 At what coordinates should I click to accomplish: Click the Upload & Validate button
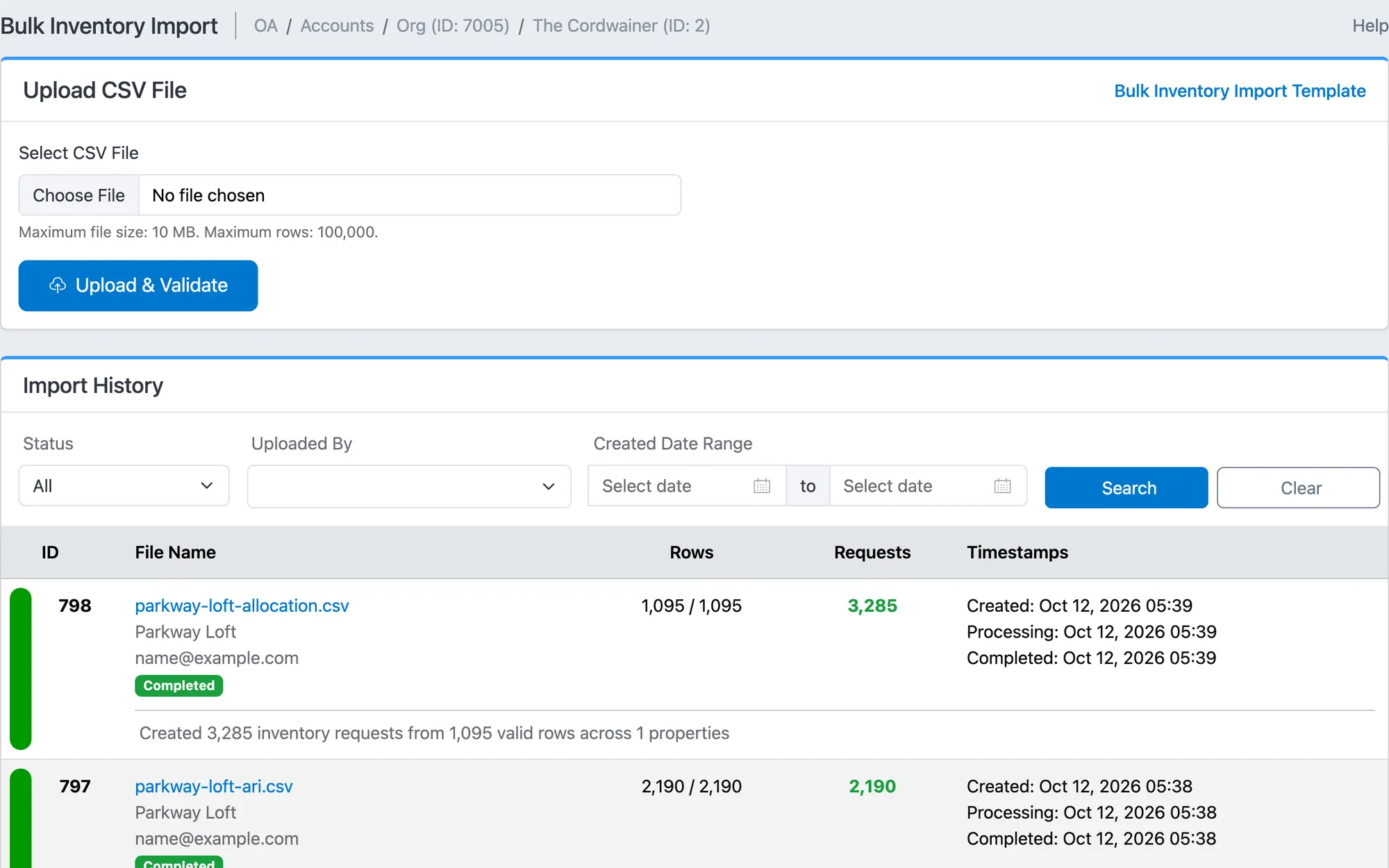point(138,285)
